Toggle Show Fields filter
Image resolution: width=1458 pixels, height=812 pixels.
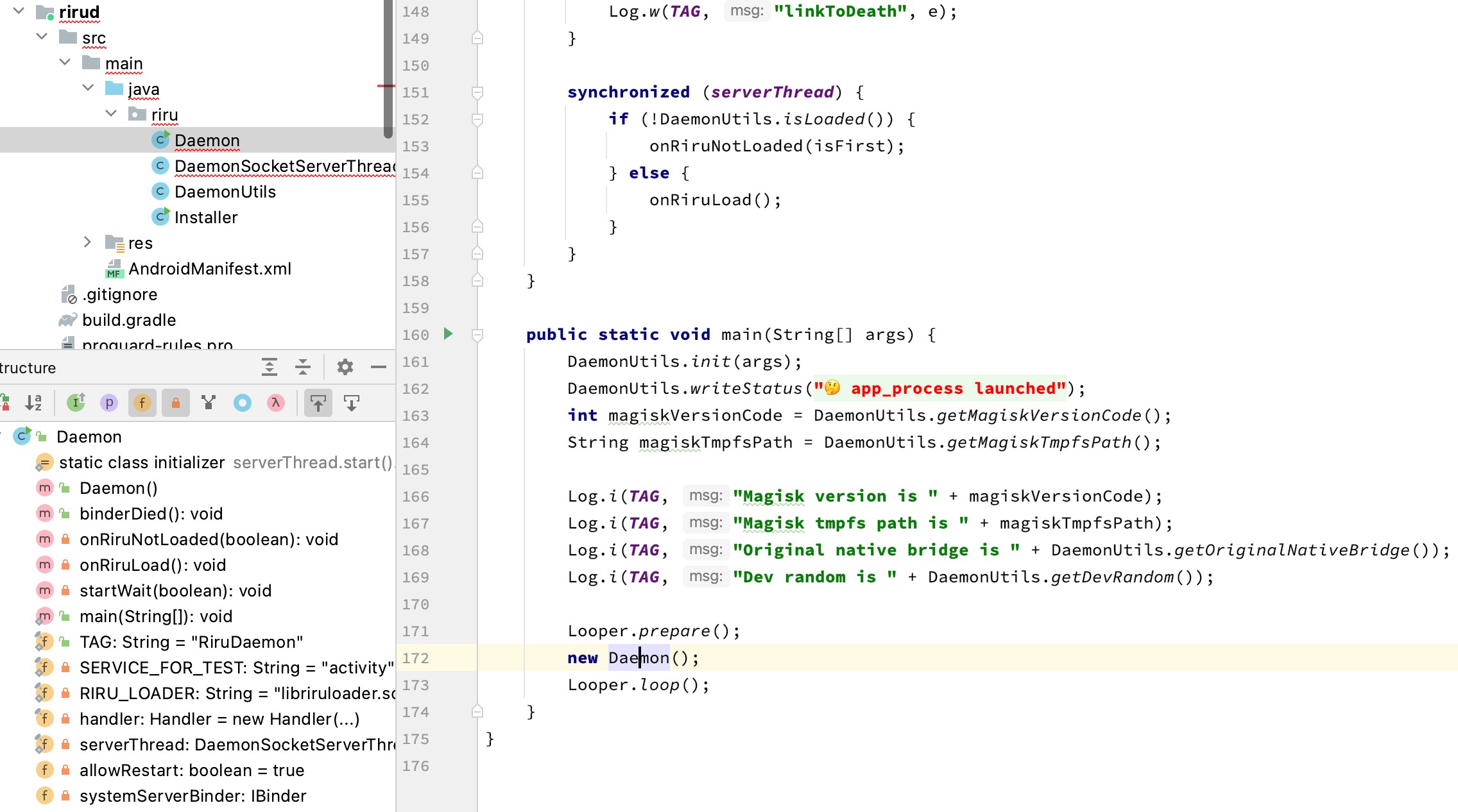point(142,403)
